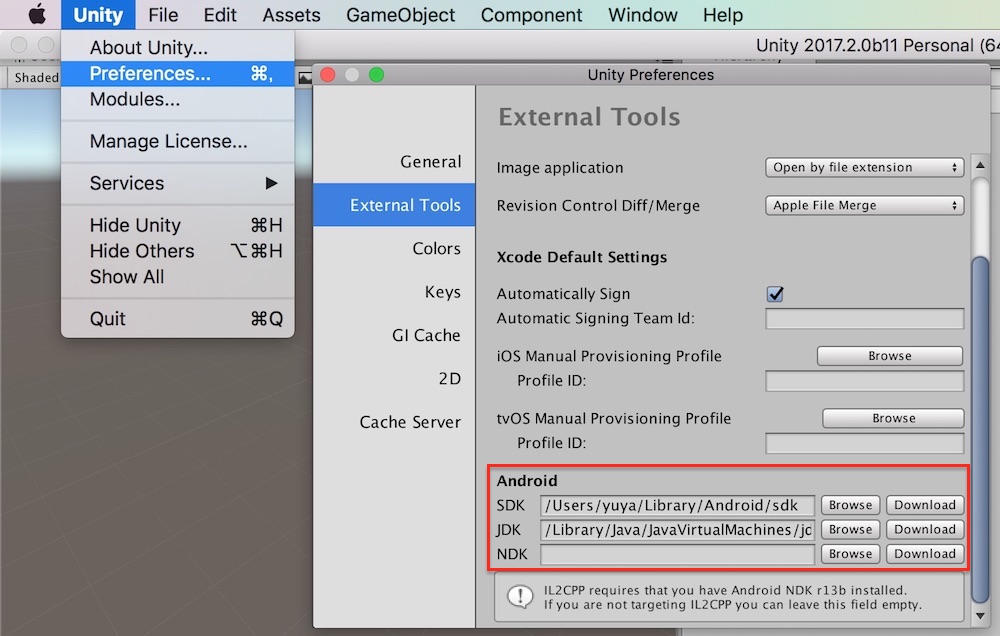The image size is (1000, 636).
Task: Choose About Unity... menu item
Action: (x=178, y=47)
